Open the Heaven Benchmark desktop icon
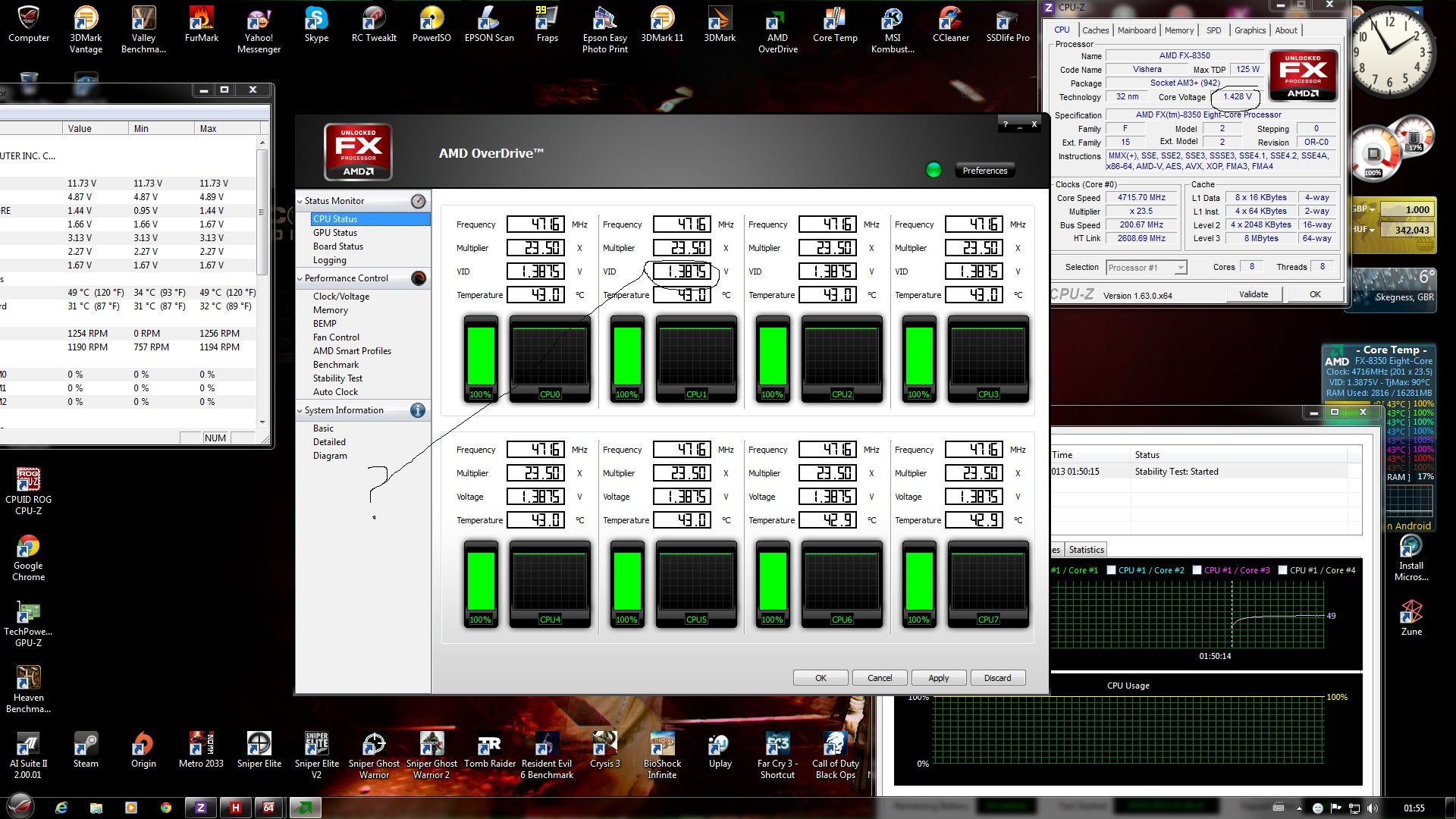The width and height of the screenshot is (1456, 819). [28, 689]
